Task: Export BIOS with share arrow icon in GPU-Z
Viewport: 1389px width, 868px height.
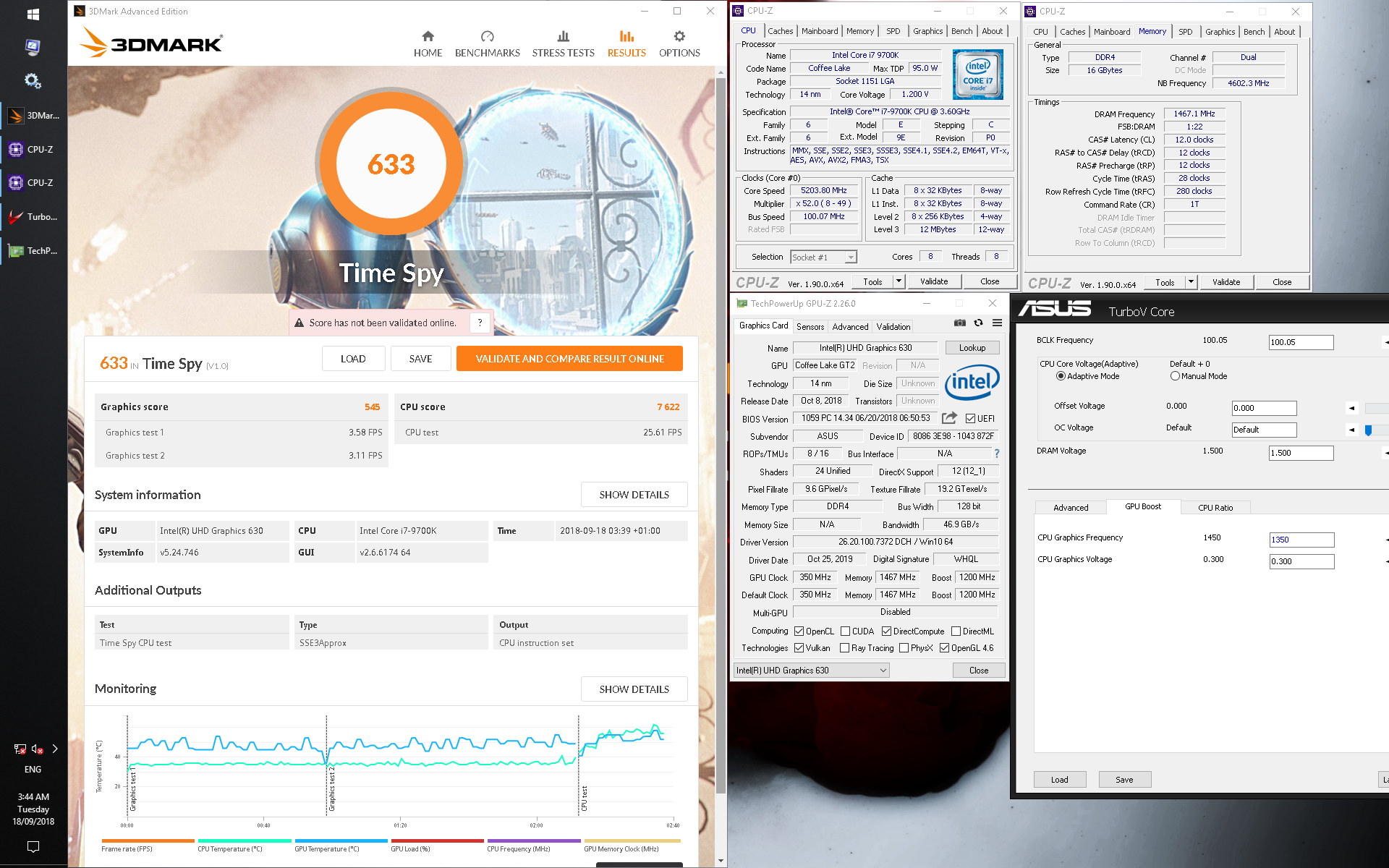Action: [x=949, y=418]
